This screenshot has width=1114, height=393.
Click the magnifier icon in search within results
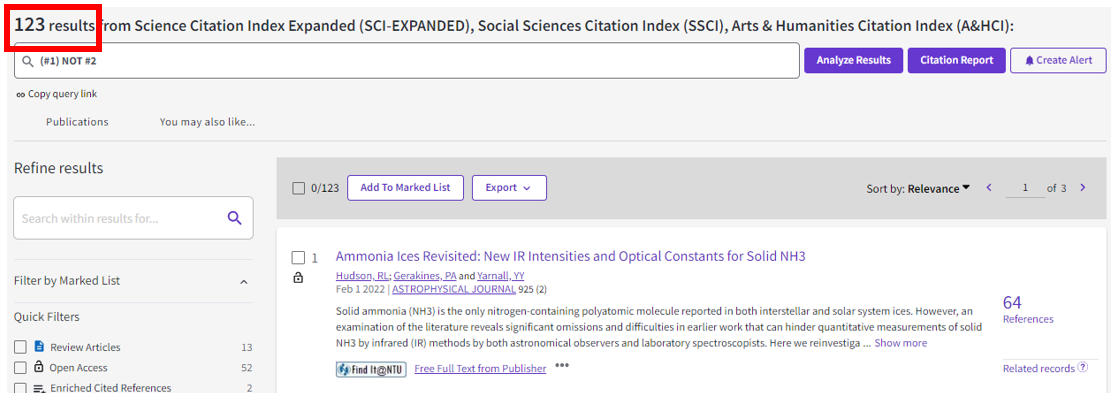(x=234, y=218)
